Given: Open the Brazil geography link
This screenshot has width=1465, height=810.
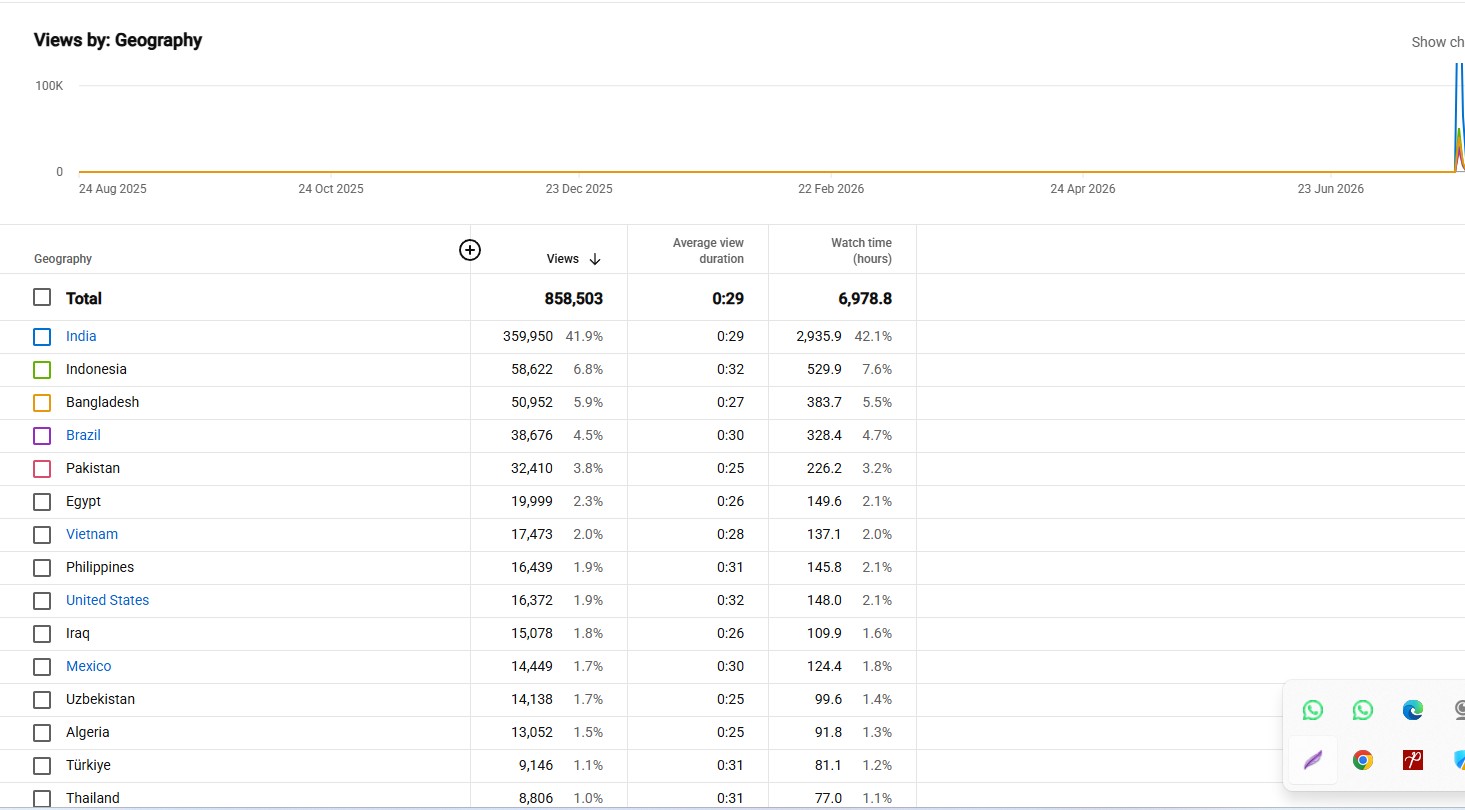Looking at the screenshot, I should [83, 435].
